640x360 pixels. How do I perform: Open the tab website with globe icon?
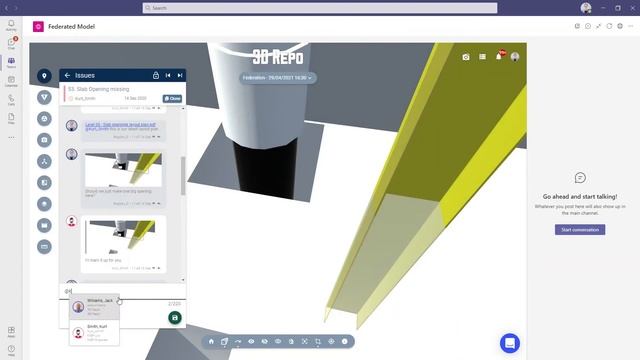tap(620, 26)
